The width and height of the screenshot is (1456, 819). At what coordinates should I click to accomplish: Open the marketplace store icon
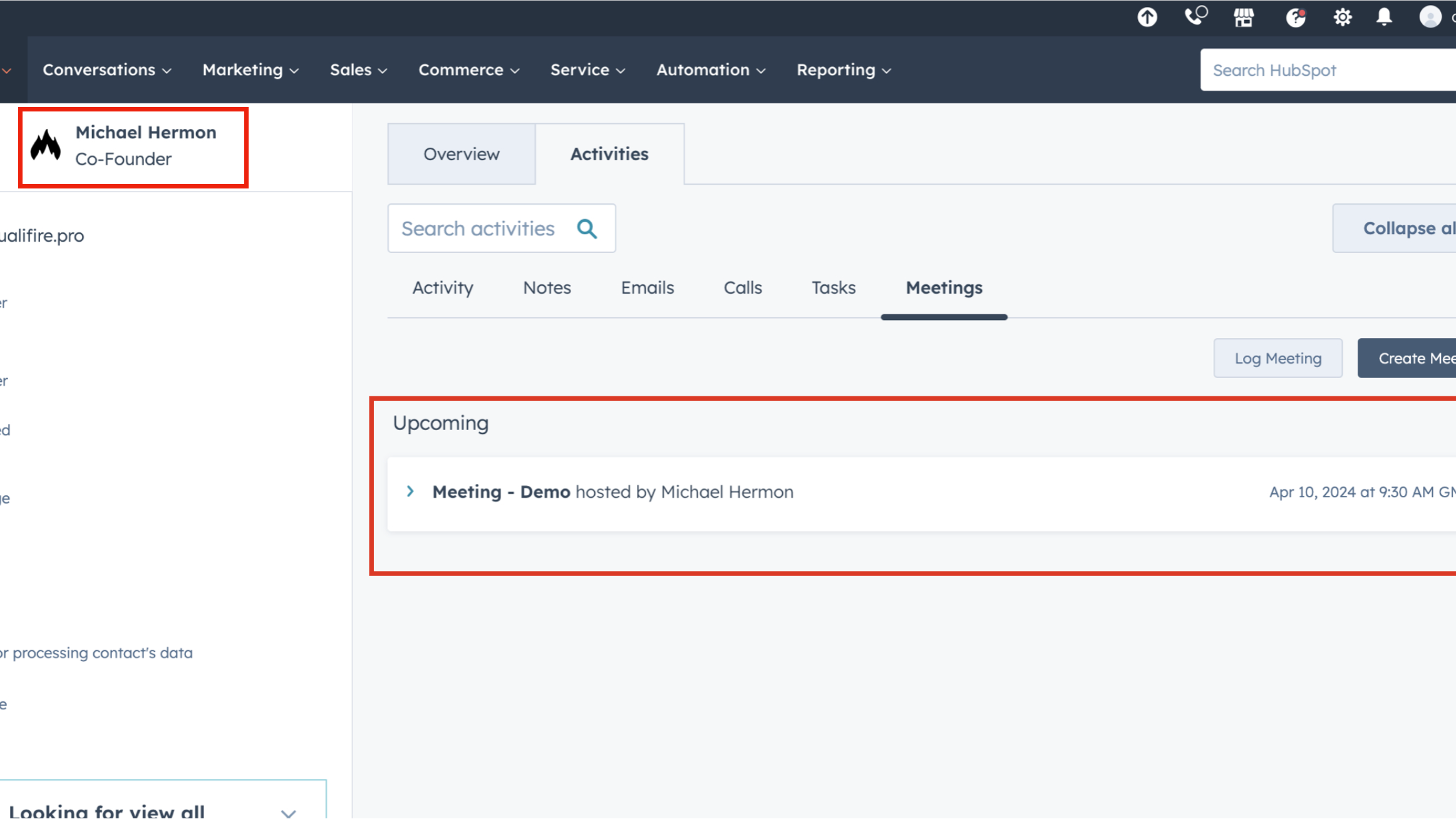[1244, 17]
